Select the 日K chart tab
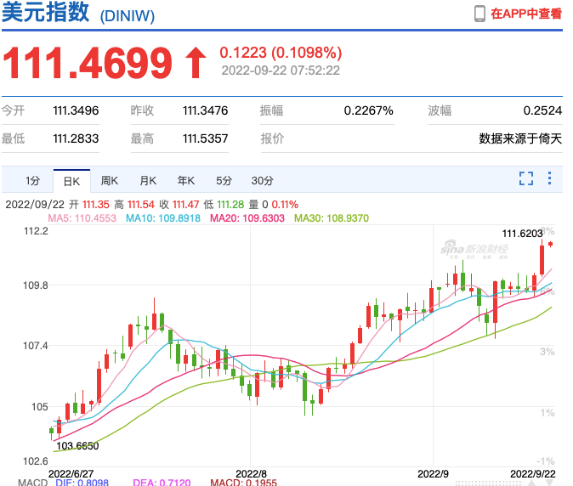This screenshot has height=486, width=573. 72,181
